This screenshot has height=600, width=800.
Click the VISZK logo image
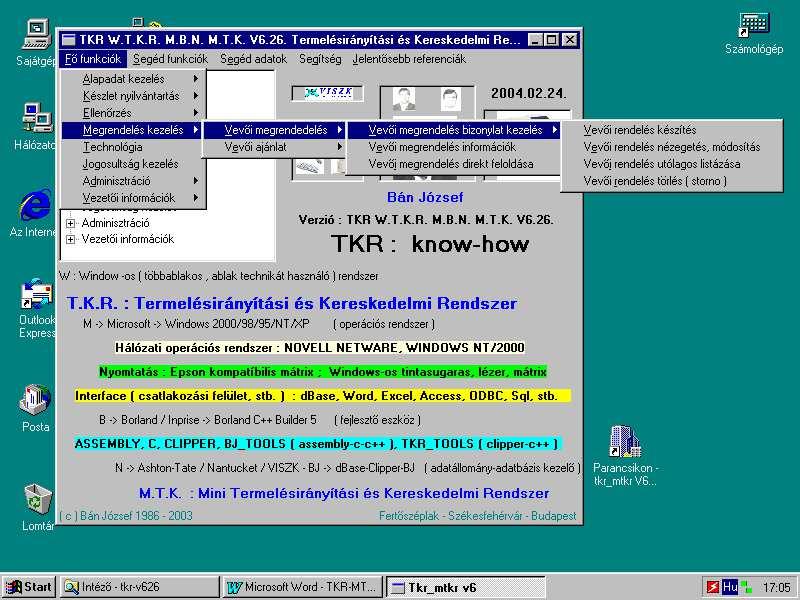(x=328, y=93)
